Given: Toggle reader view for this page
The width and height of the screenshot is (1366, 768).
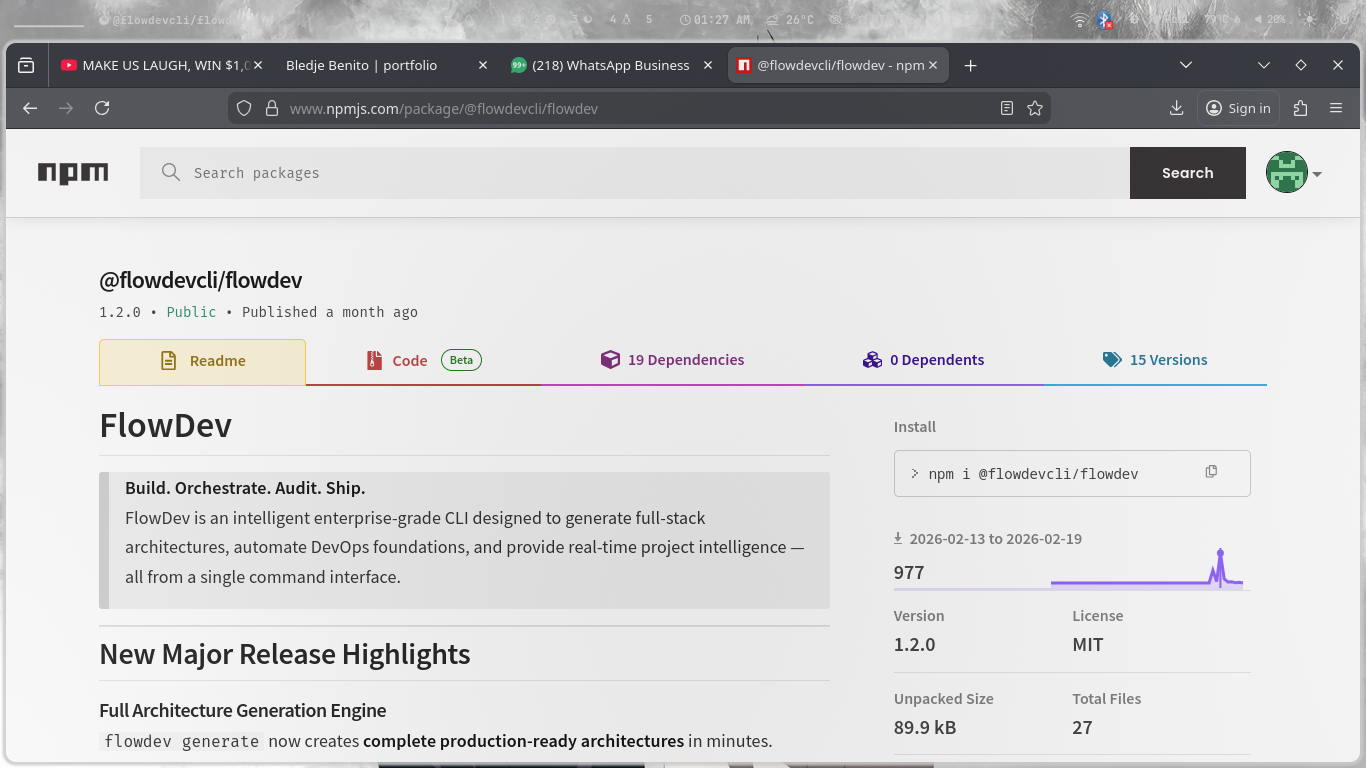Looking at the screenshot, I should point(1007,108).
